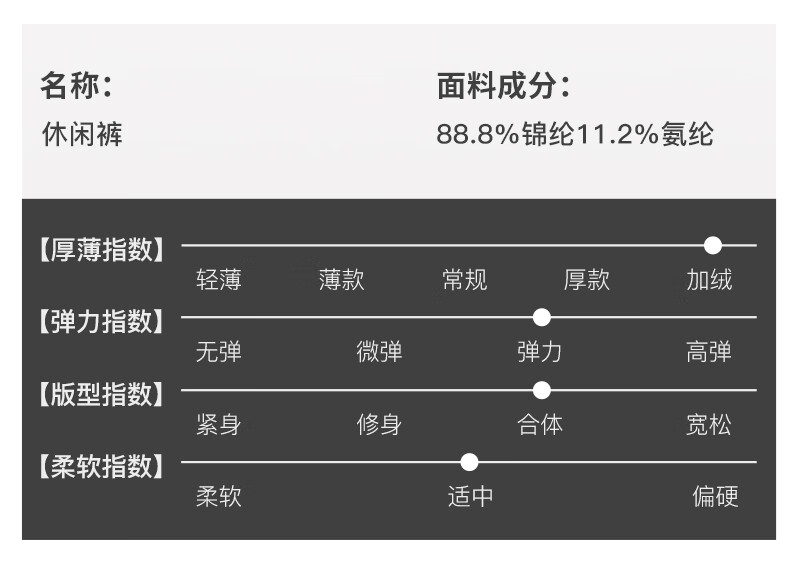Click the 弹力指数 slider handle
The image size is (790, 570).
[x=542, y=317]
